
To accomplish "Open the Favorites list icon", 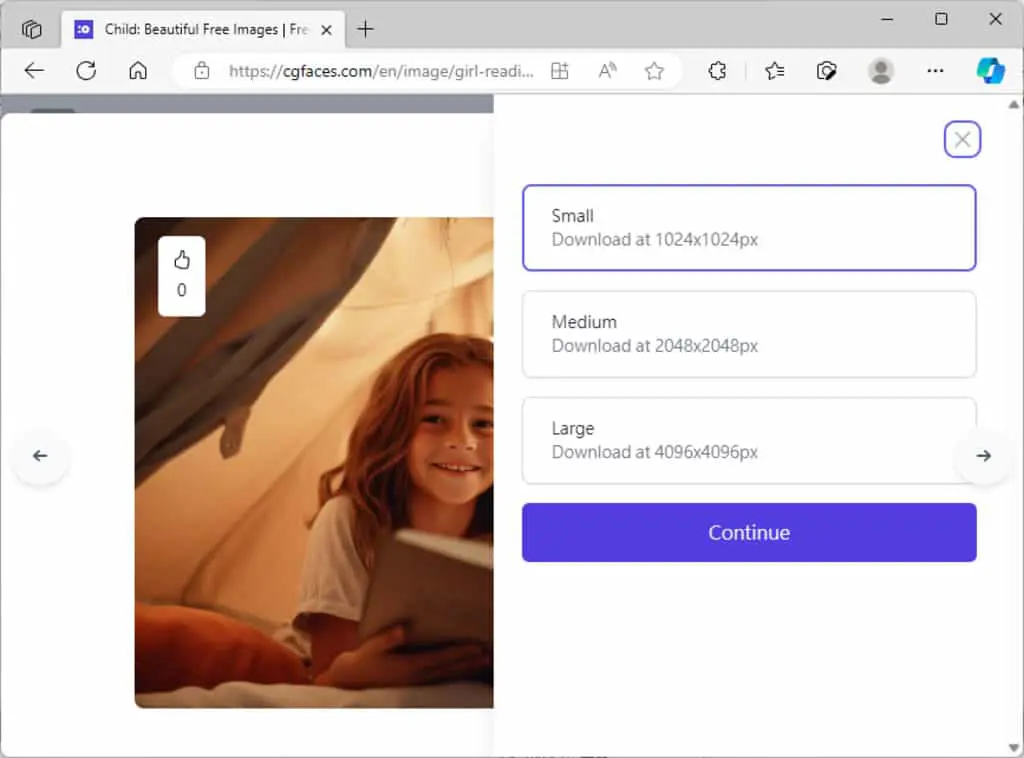I will 775,71.
